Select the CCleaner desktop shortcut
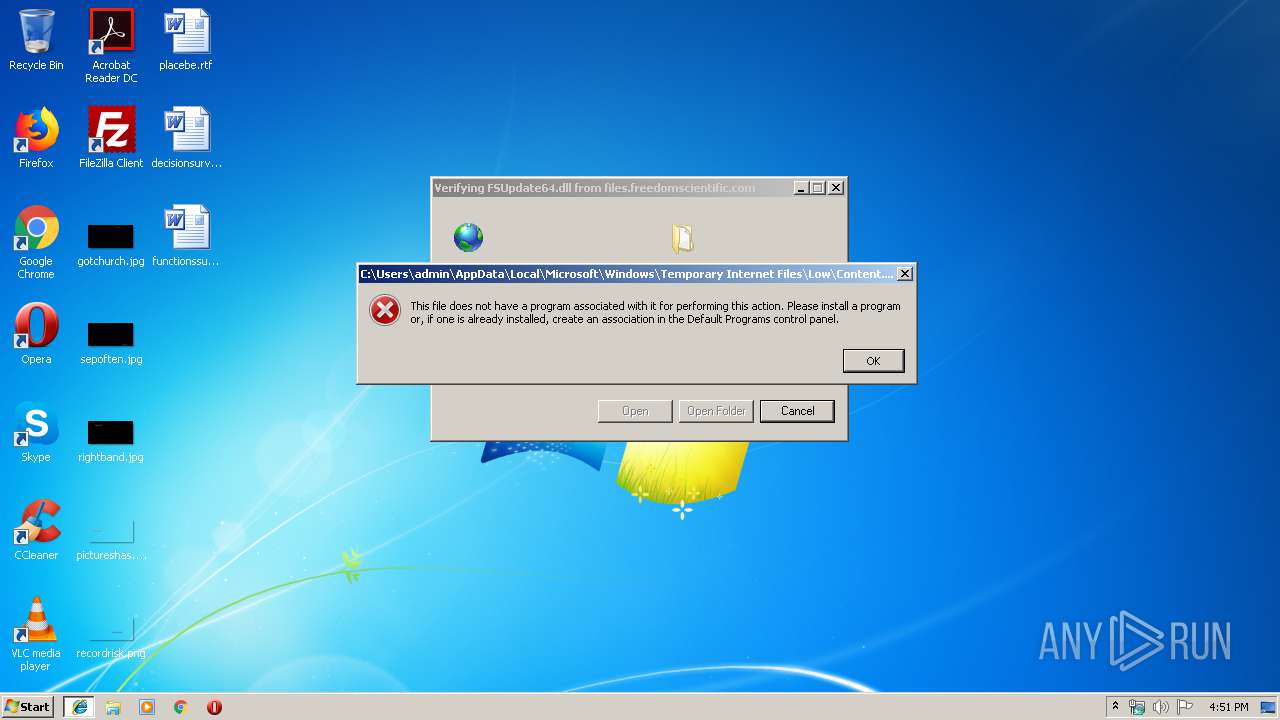This screenshot has height=720, width=1280. tap(36, 530)
